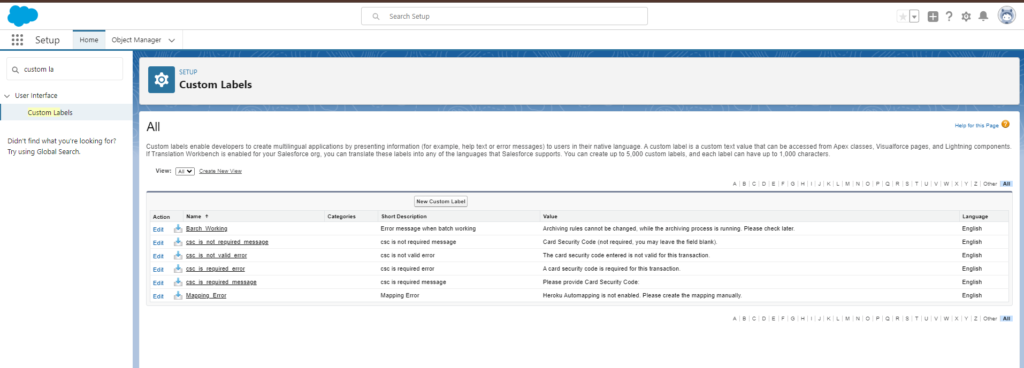Switch to the Home tab
Image resolution: width=1024 pixels, height=368 pixels.
89,40
